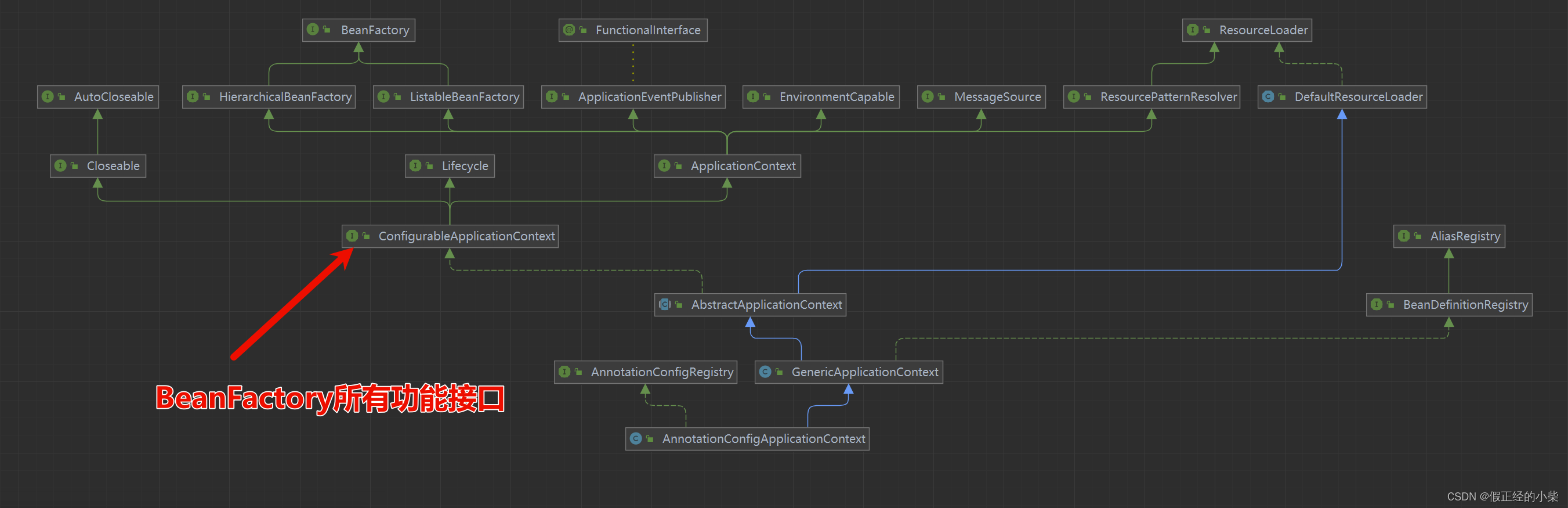Click the interface icon on ApplicationContext
1568x508 pixels.
point(664,165)
